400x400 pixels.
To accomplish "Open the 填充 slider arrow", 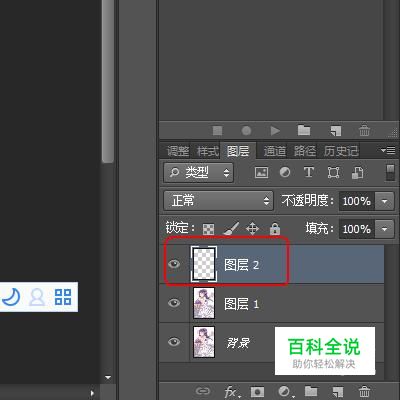I will pos(384,229).
